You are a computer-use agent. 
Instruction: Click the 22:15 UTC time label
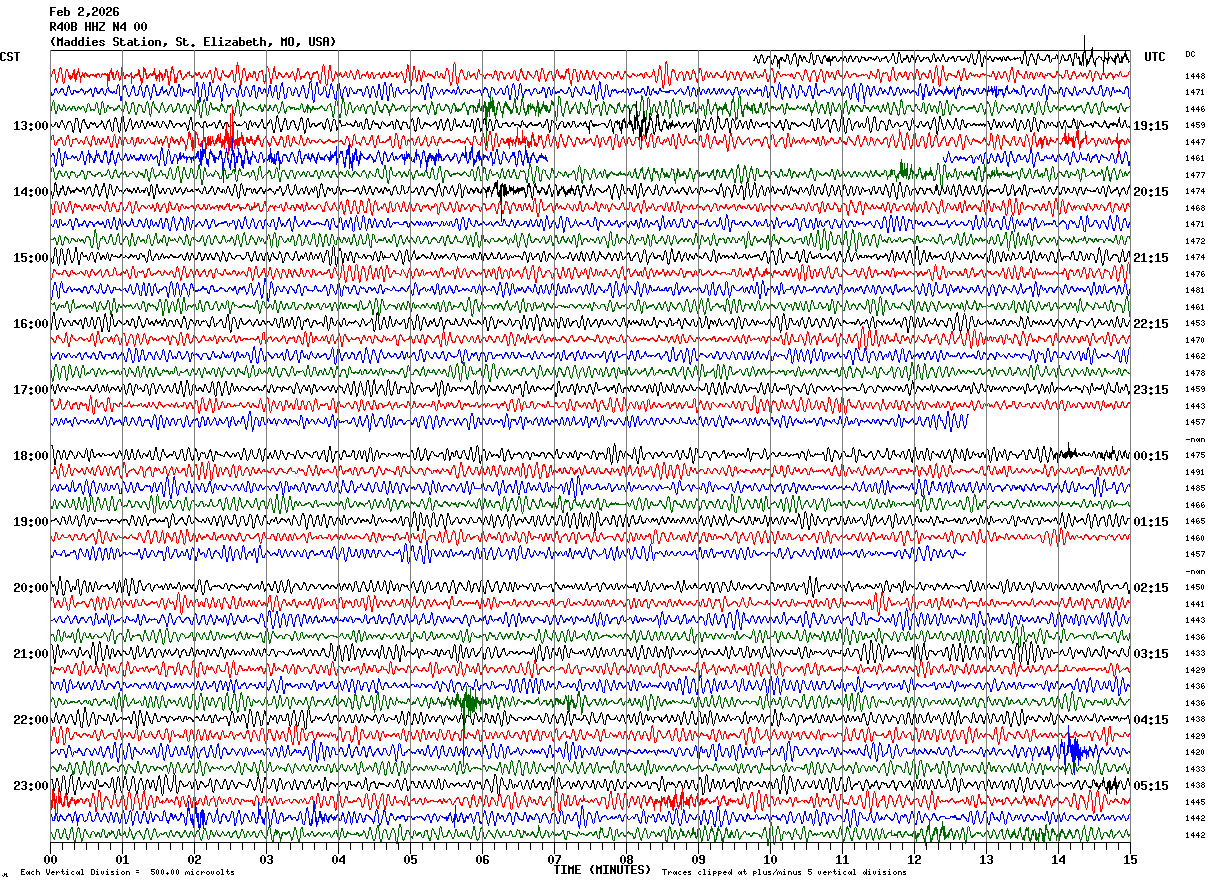coord(1151,324)
